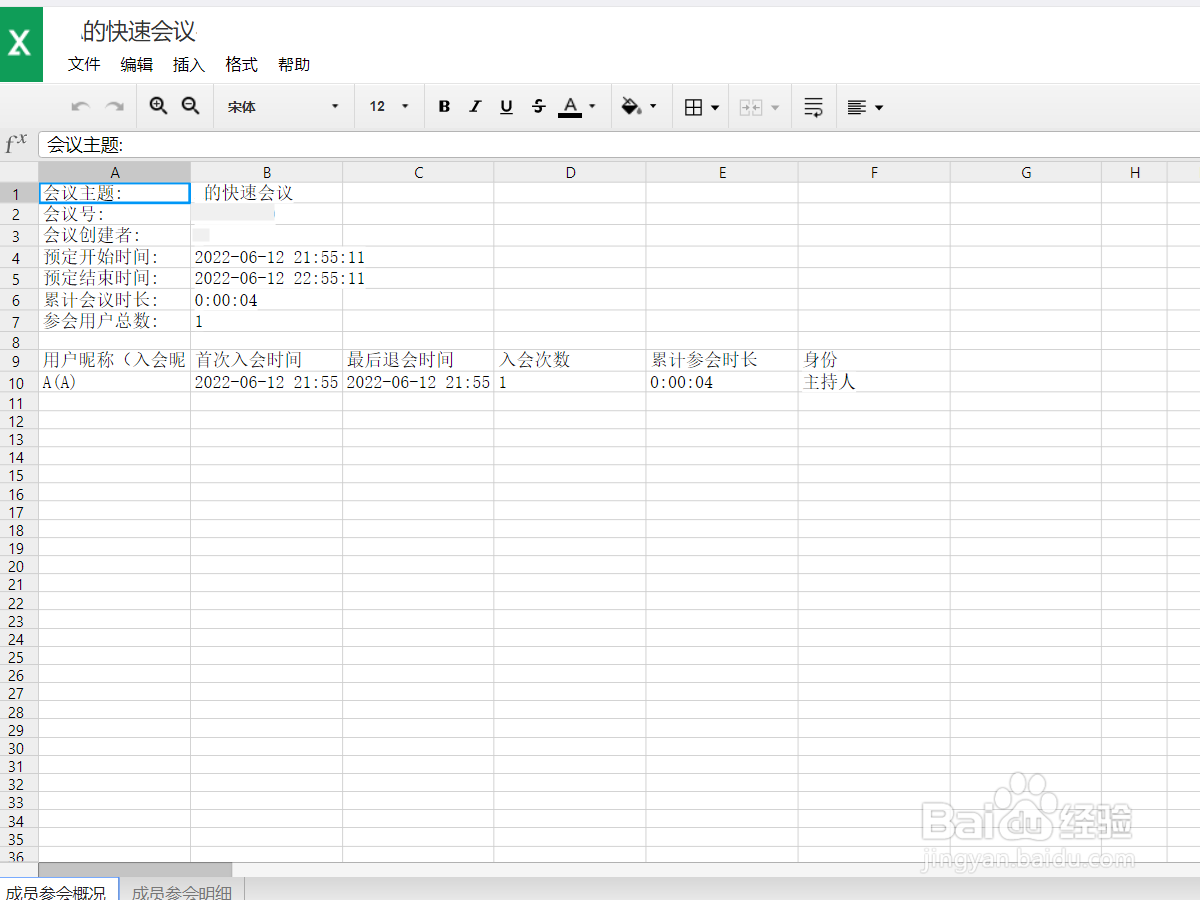Viewport: 1200px width, 900px height.
Task: Click the green Excel app logo
Action: [21, 43]
